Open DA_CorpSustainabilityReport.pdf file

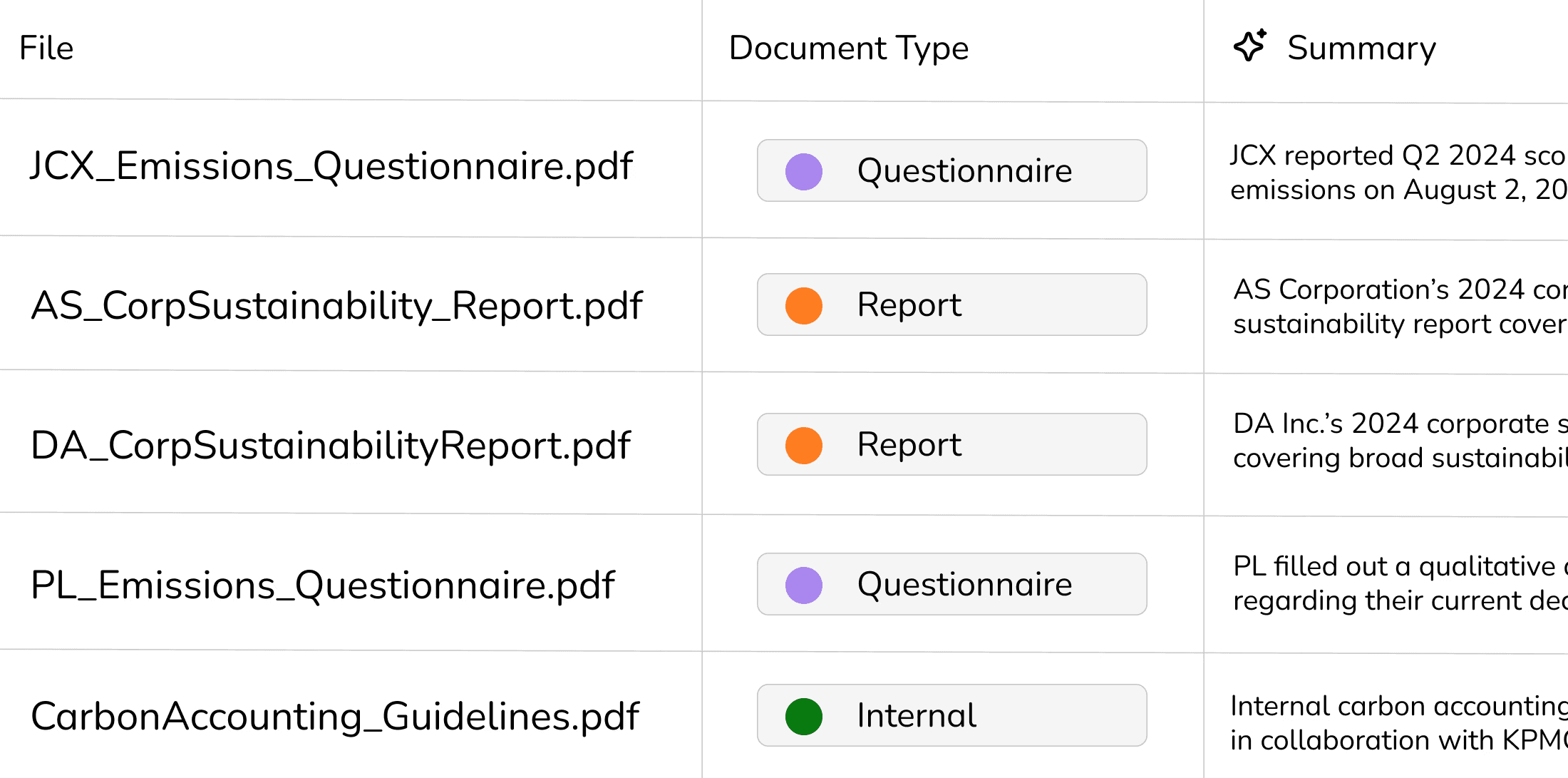(331, 446)
